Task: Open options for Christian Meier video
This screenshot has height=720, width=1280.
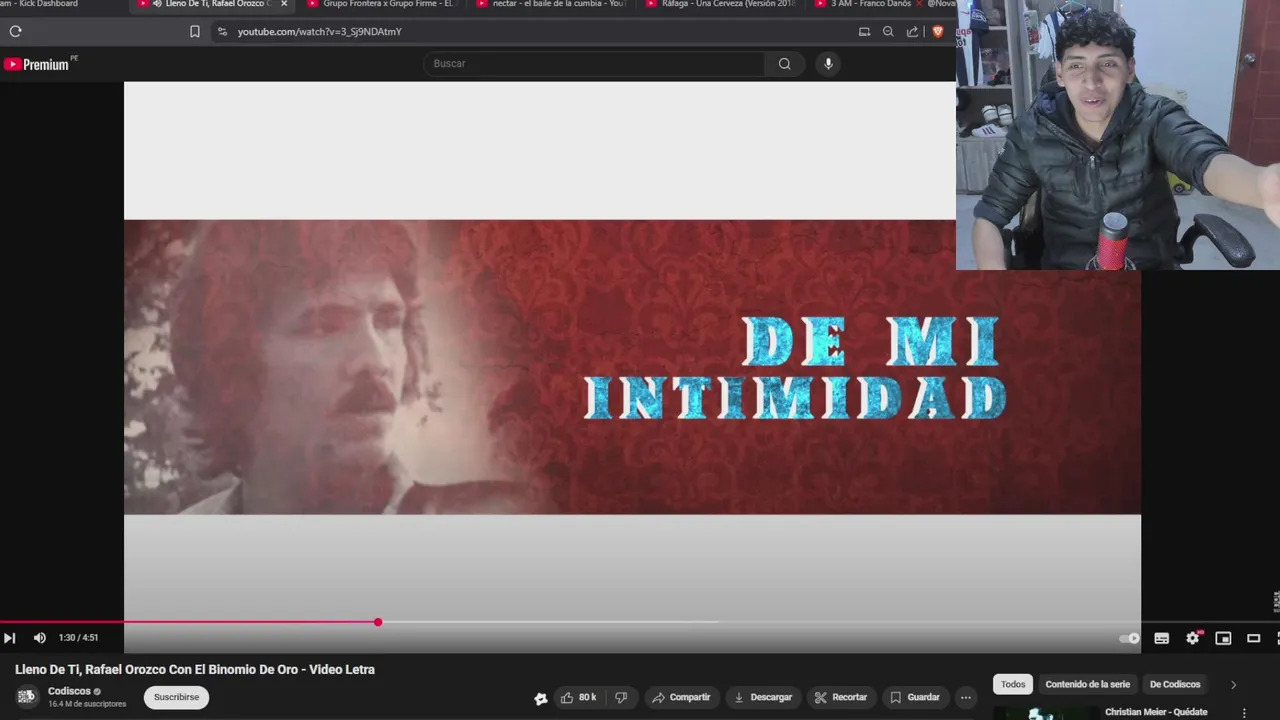Action: [1244, 713]
